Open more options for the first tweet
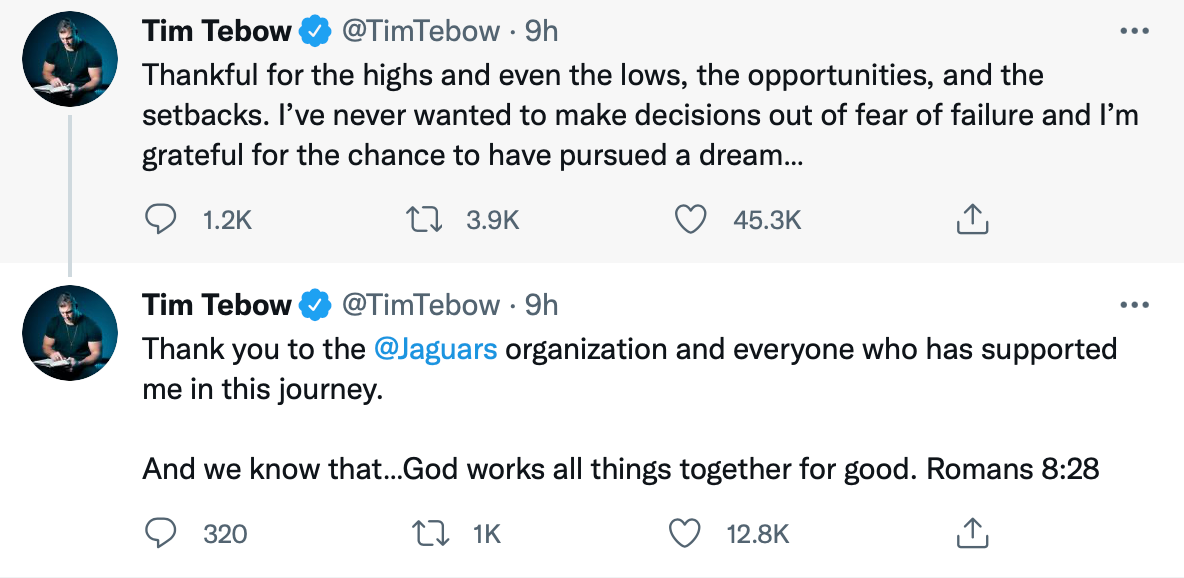 (x=1134, y=32)
